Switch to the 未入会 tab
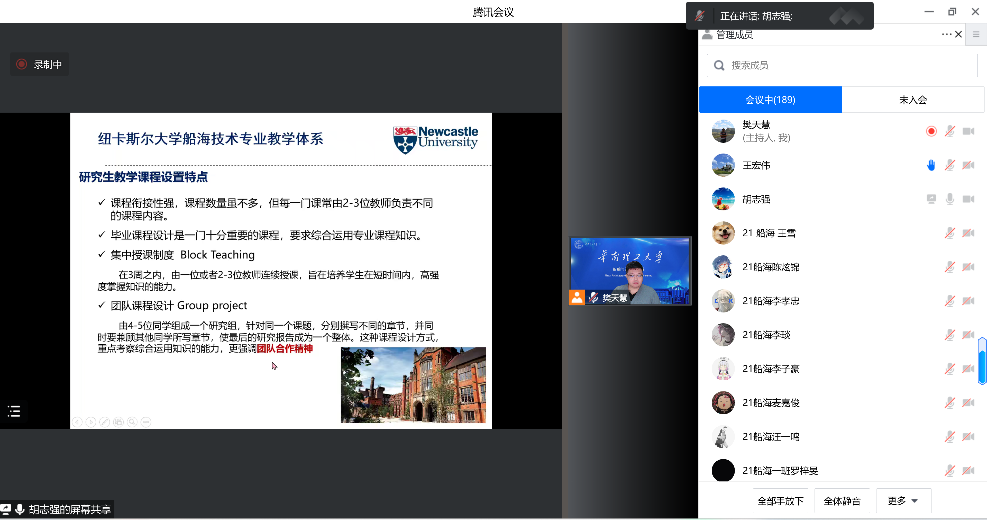The height and width of the screenshot is (520, 987). (x=912, y=100)
